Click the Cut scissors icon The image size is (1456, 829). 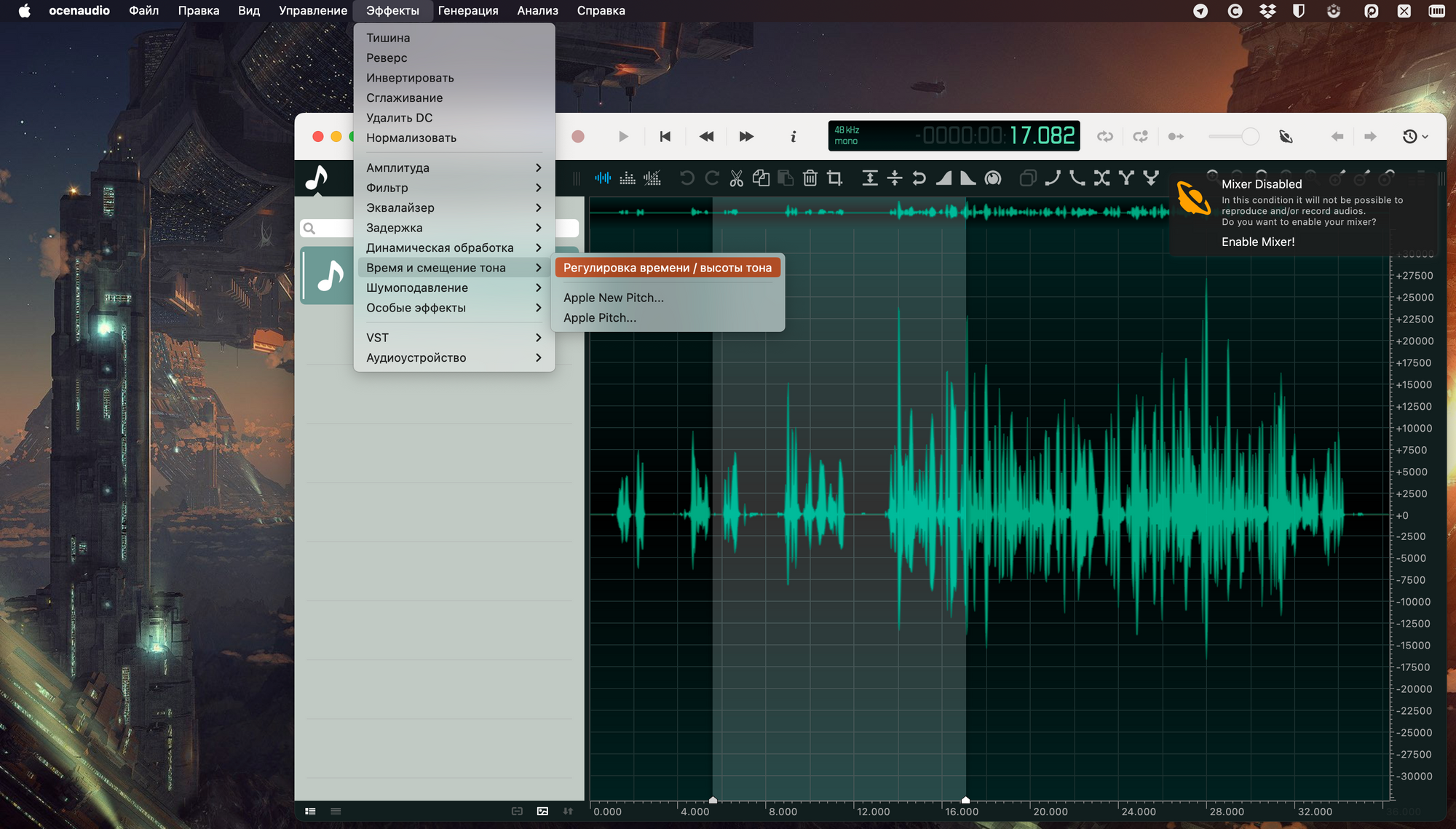point(736,178)
